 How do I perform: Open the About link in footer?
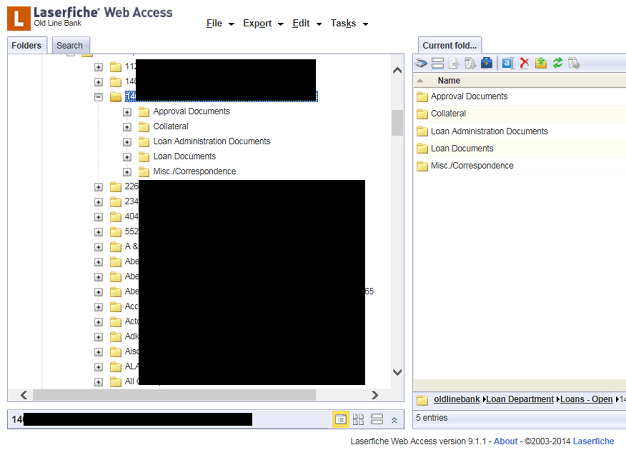tap(505, 441)
